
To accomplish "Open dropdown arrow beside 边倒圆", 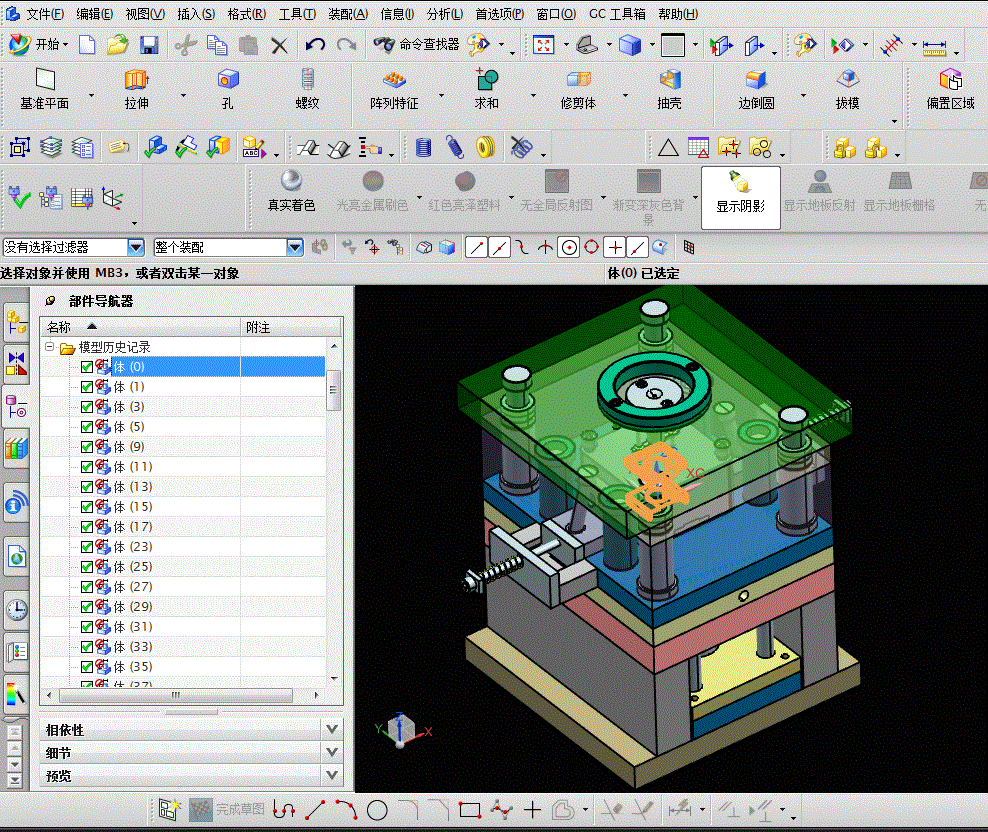I will point(803,95).
